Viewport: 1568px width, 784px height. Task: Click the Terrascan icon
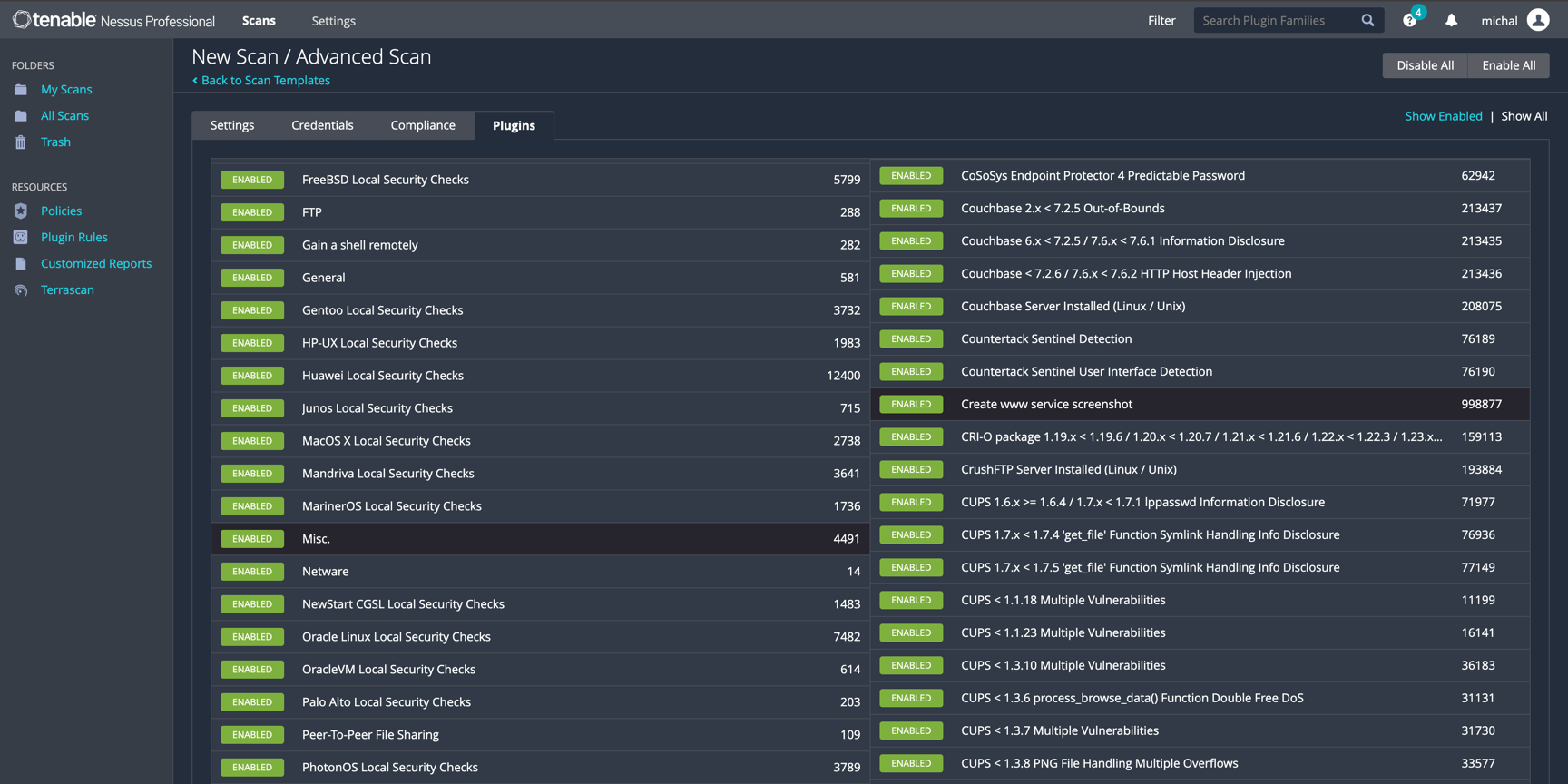[x=21, y=290]
